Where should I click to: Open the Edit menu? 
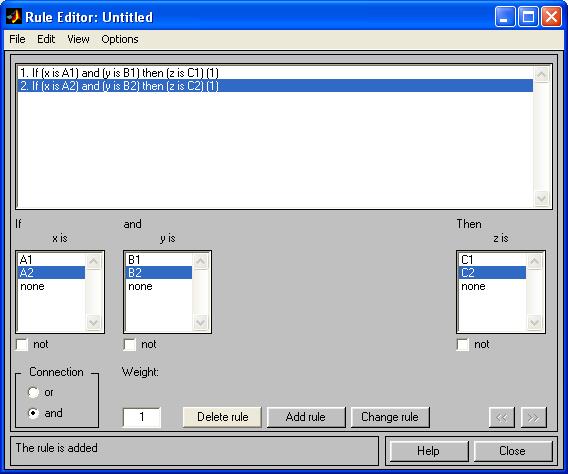(46, 39)
